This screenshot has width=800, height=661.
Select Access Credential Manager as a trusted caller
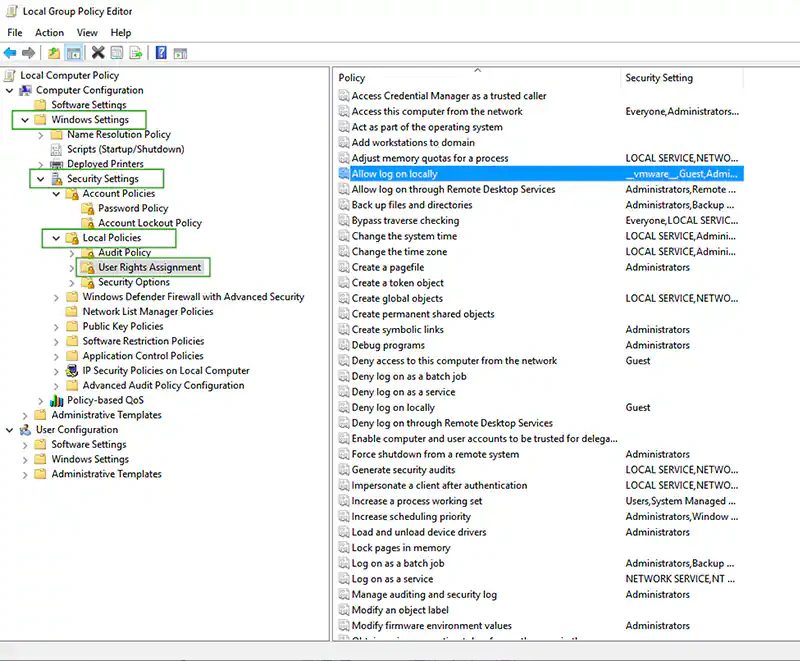pyautogui.click(x=449, y=96)
